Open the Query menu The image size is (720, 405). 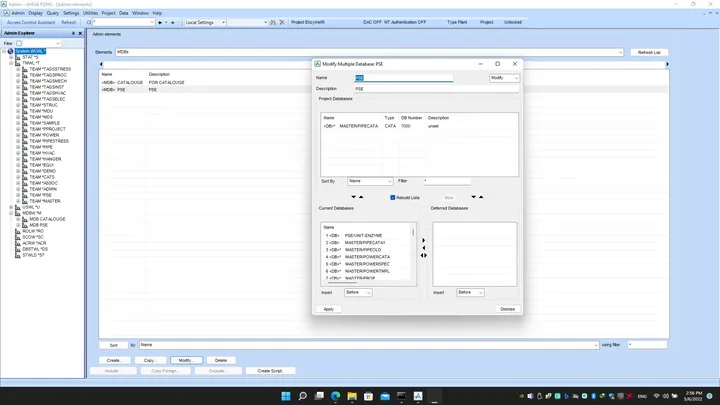click(53, 13)
